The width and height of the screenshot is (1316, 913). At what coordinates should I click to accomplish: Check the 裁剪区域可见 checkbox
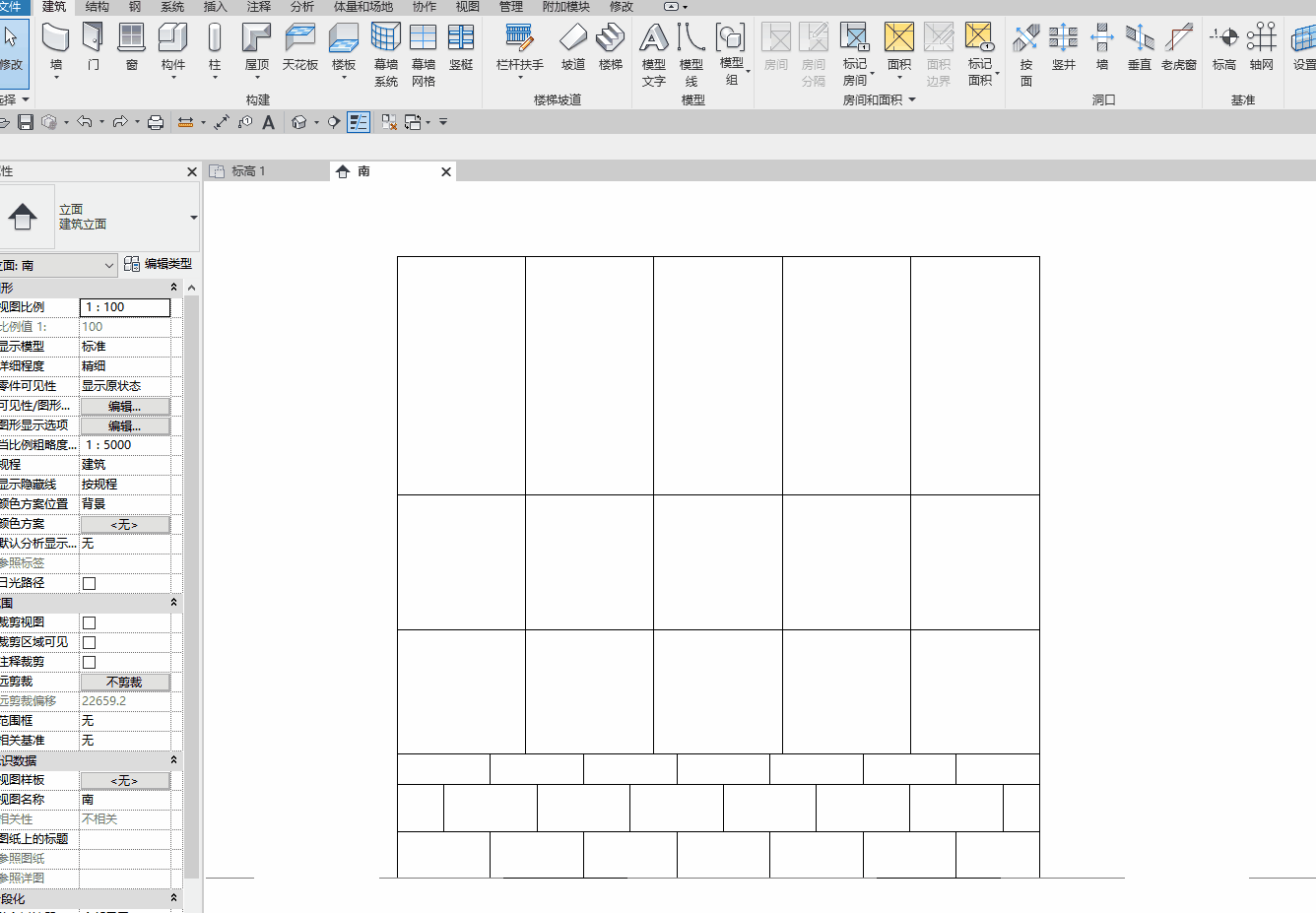coord(90,642)
